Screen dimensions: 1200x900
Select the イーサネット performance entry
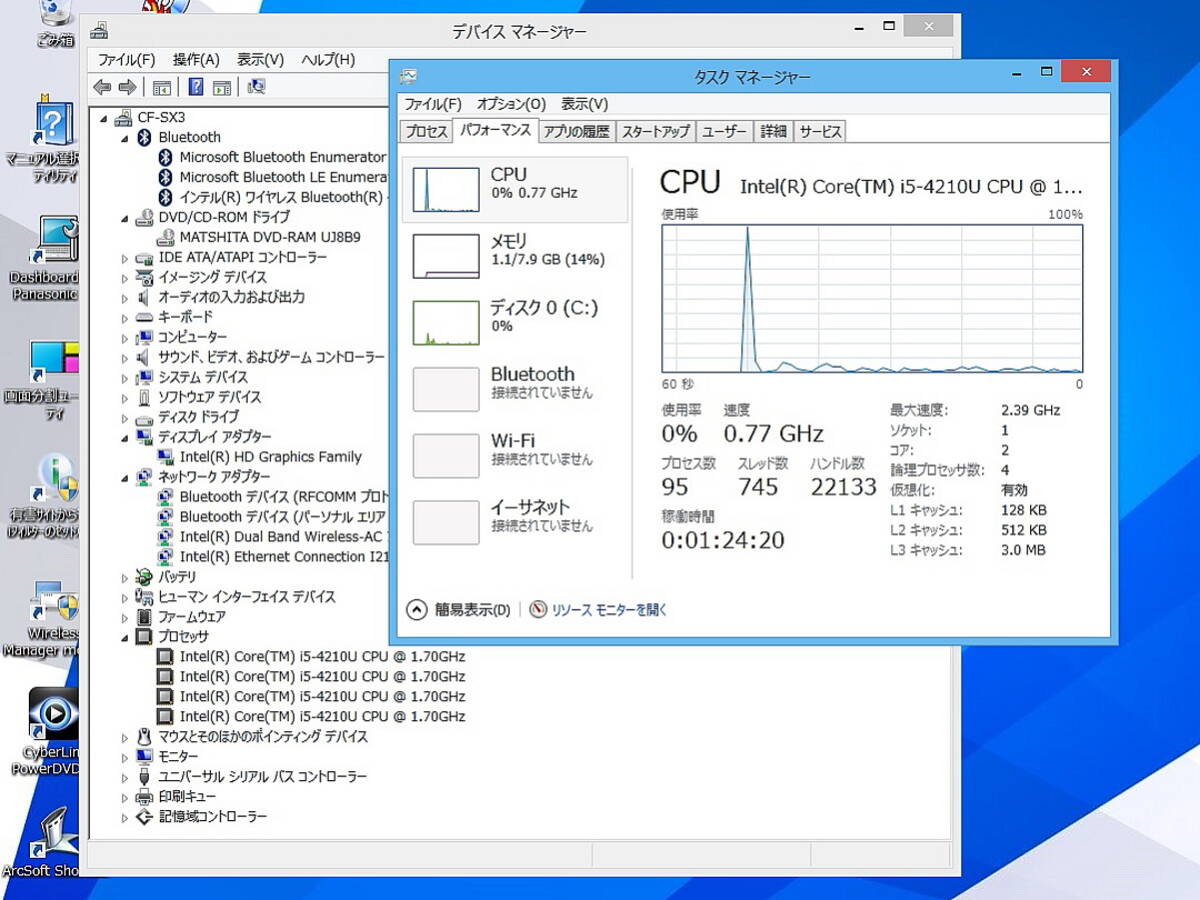(x=515, y=521)
